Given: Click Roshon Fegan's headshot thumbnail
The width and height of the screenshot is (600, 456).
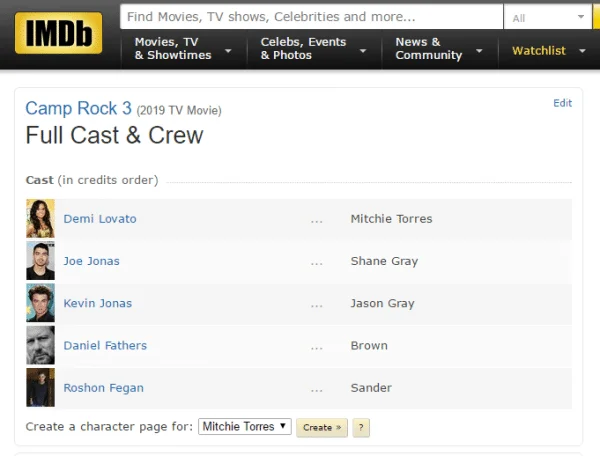Looking at the screenshot, I should tap(40, 388).
